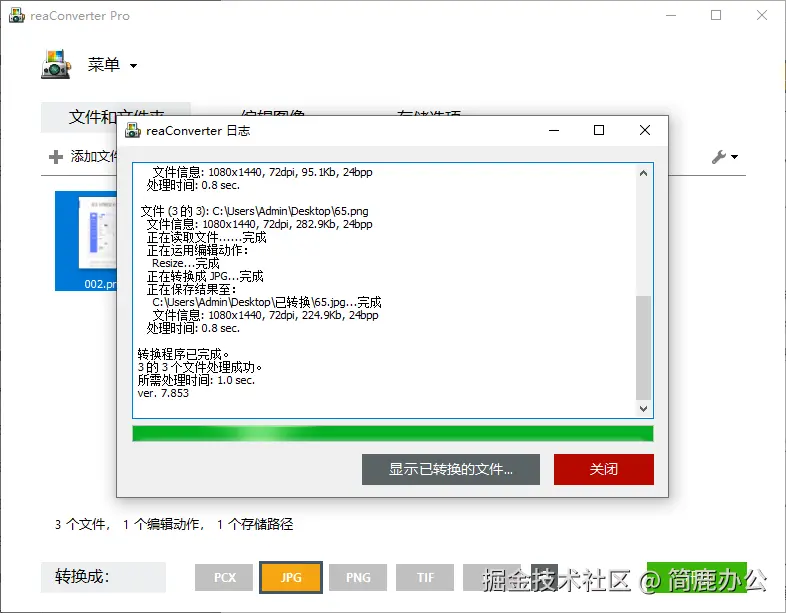This screenshot has height=613, width=786.
Task: Click the reaConverter Pro title bar icon
Action: [x=17, y=16]
